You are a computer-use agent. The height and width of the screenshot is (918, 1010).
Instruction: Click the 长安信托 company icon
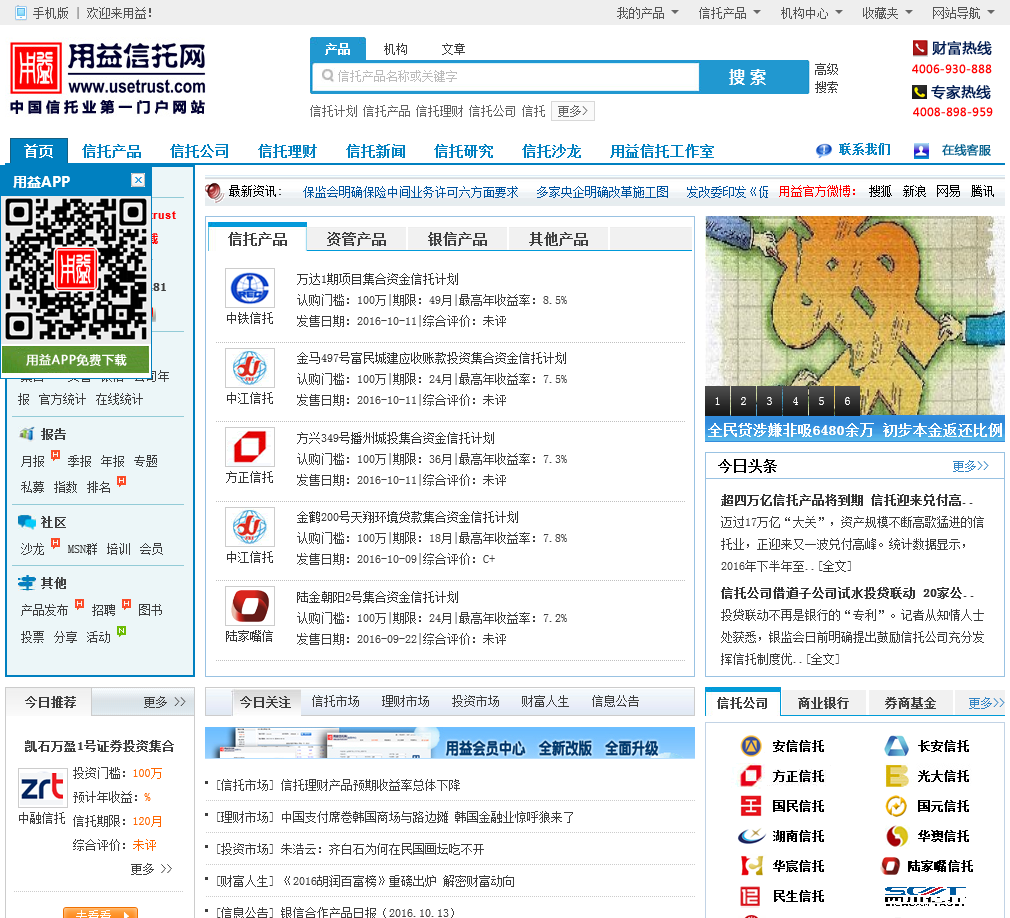tap(896, 746)
